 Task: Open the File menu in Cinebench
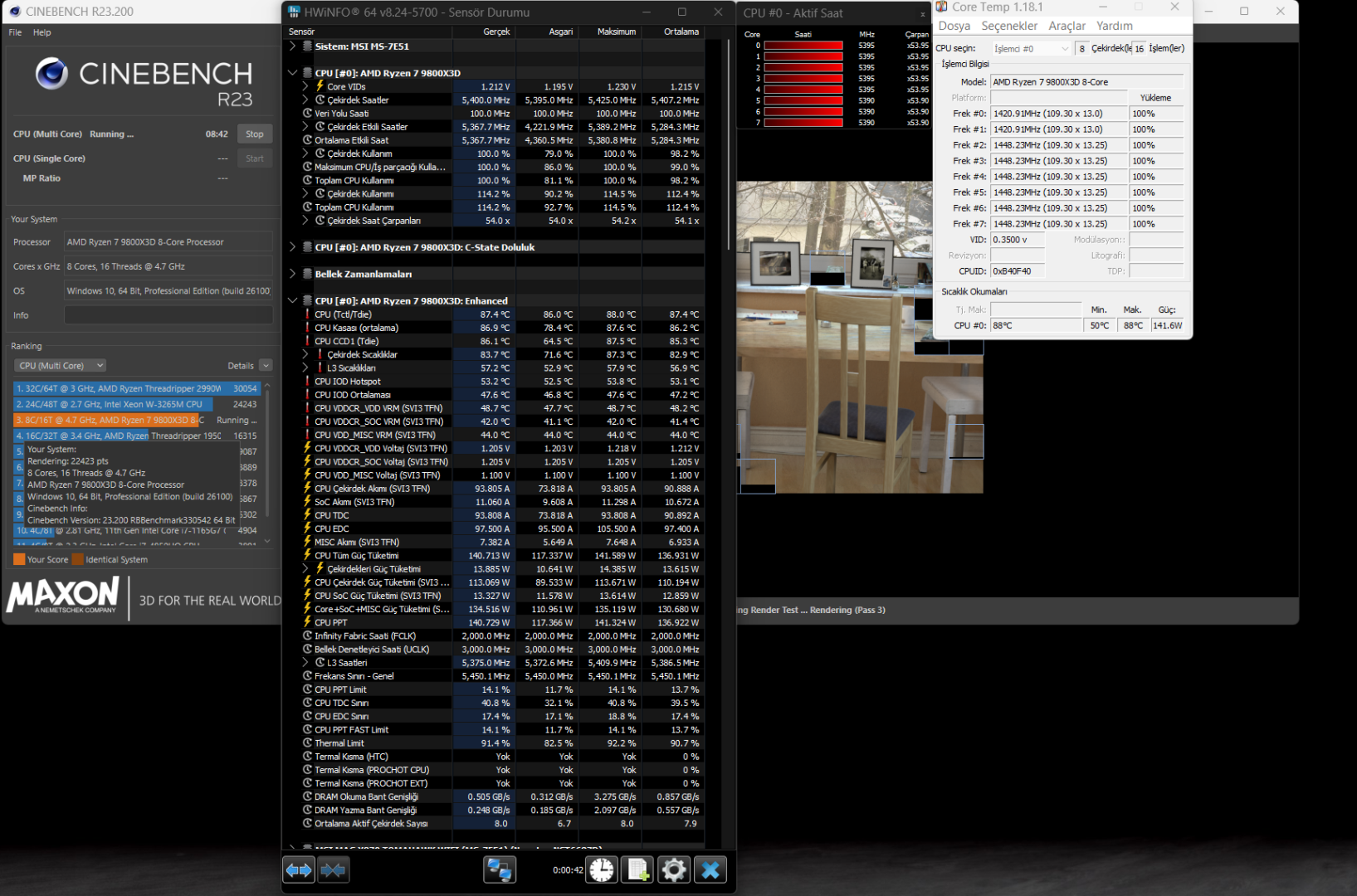(x=16, y=32)
